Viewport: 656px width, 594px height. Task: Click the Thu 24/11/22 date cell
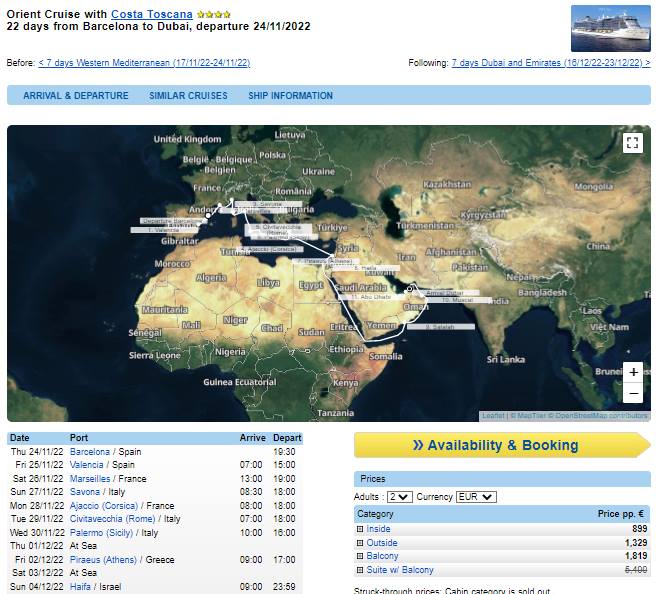click(x=37, y=452)
